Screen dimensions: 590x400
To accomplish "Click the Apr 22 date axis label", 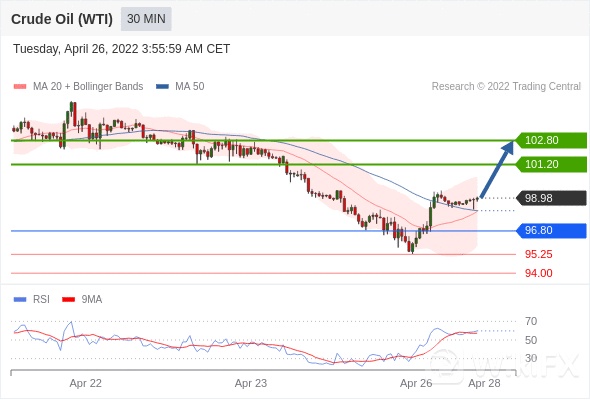I will pyautogui.click(x=85, y=383).
